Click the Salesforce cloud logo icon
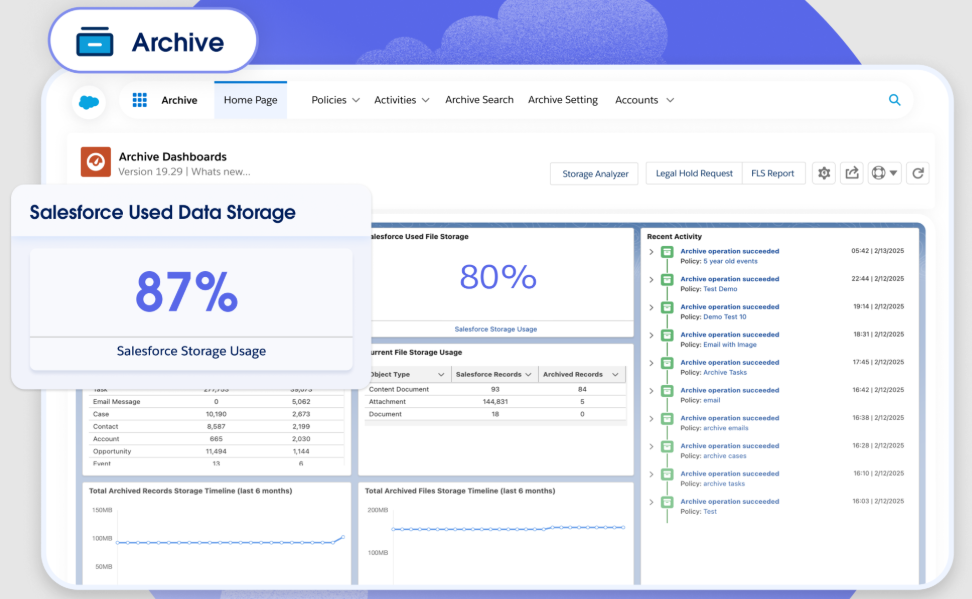 88,101
